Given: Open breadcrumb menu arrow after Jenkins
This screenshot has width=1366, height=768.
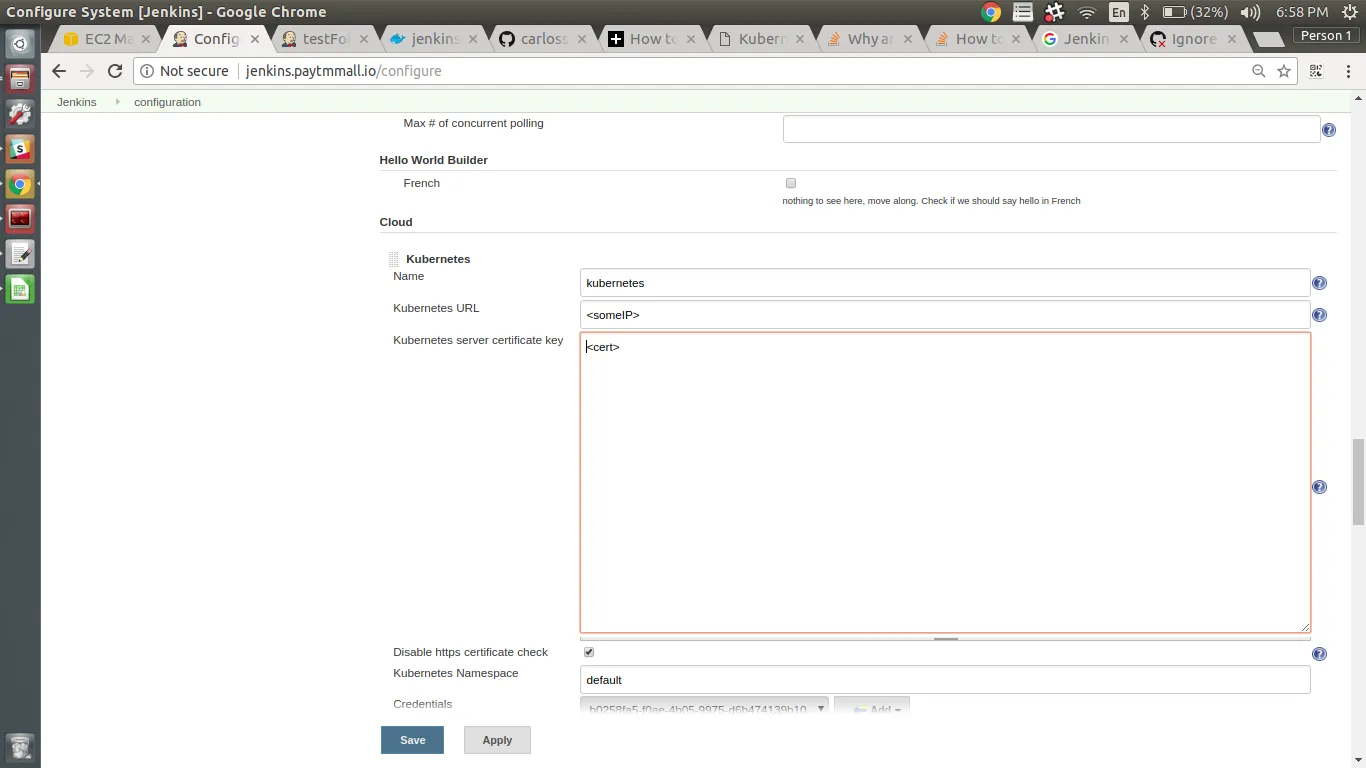Looking at the screenshot, I should coord(116,102).
